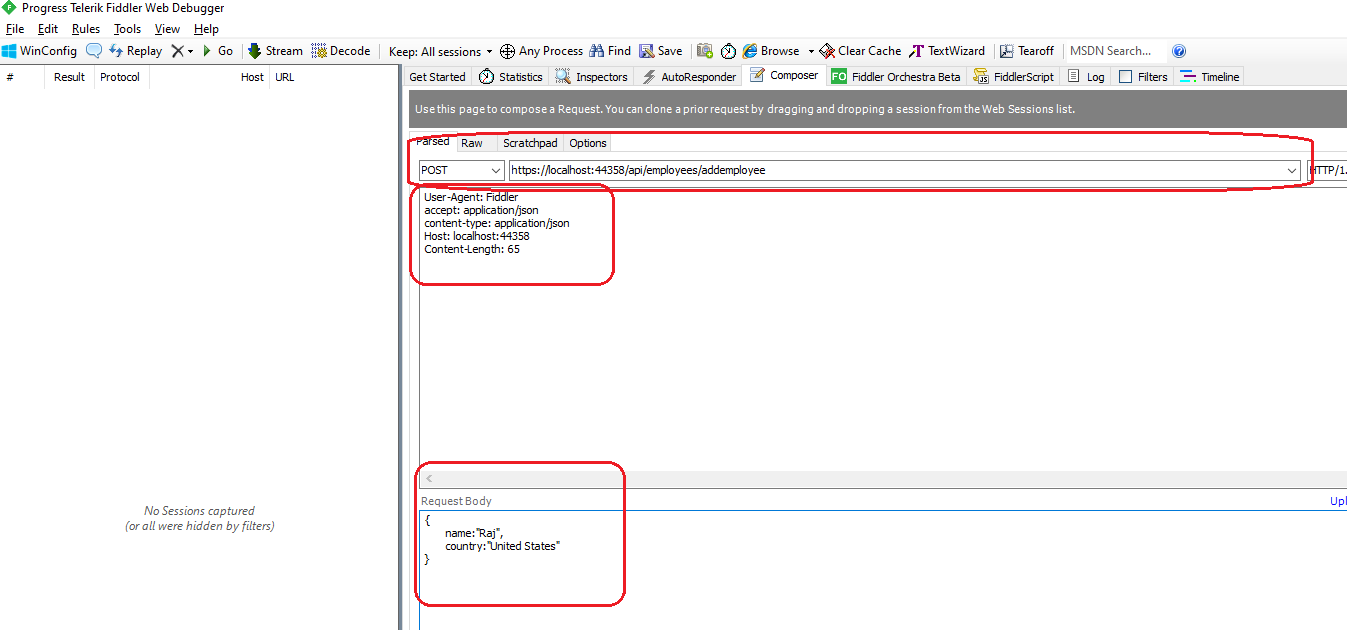1347x630 pixels.
Task: Click the Fiddler app icon in title bar
Action: pos(10,8)
